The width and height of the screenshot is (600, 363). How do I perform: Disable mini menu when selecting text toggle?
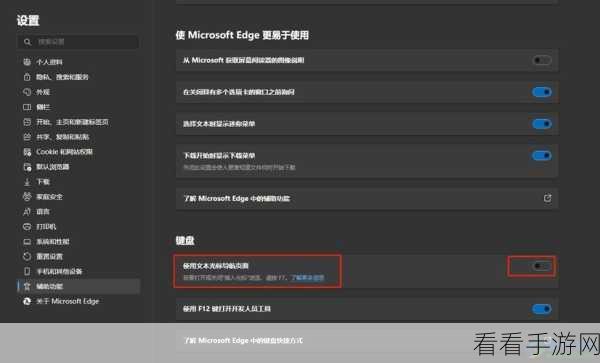tap(541, 124)
